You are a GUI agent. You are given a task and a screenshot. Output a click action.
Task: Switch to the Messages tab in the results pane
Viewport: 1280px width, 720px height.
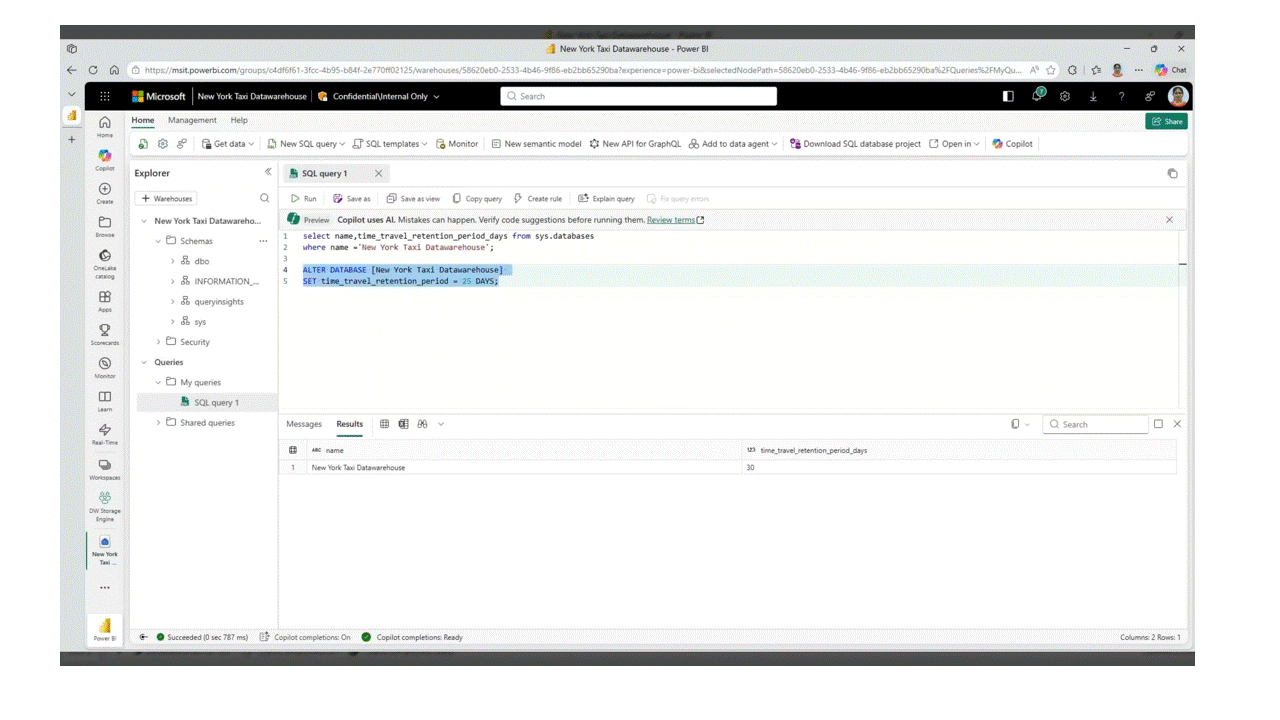[x=304, y=424]
